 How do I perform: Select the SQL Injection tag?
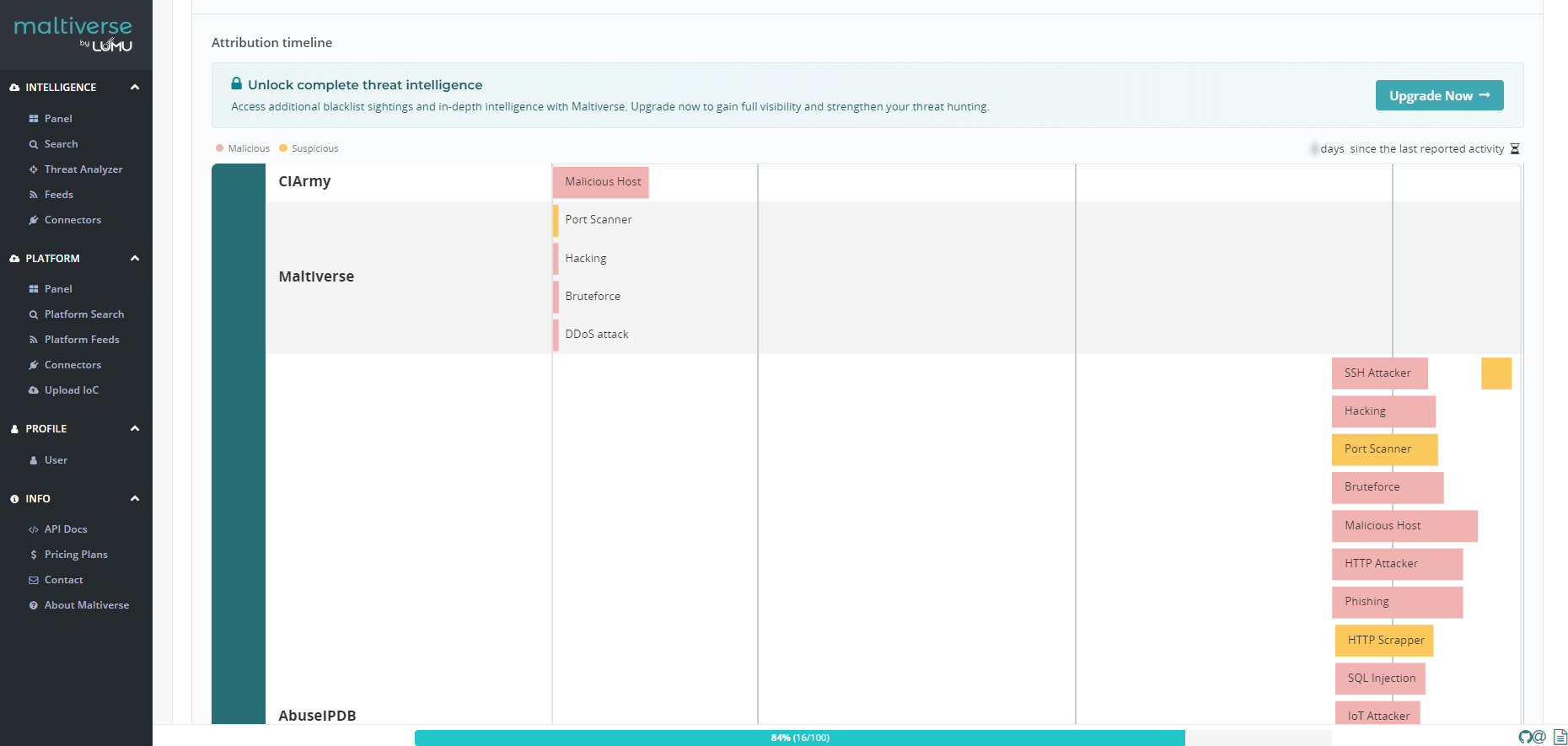[1381, 679]
